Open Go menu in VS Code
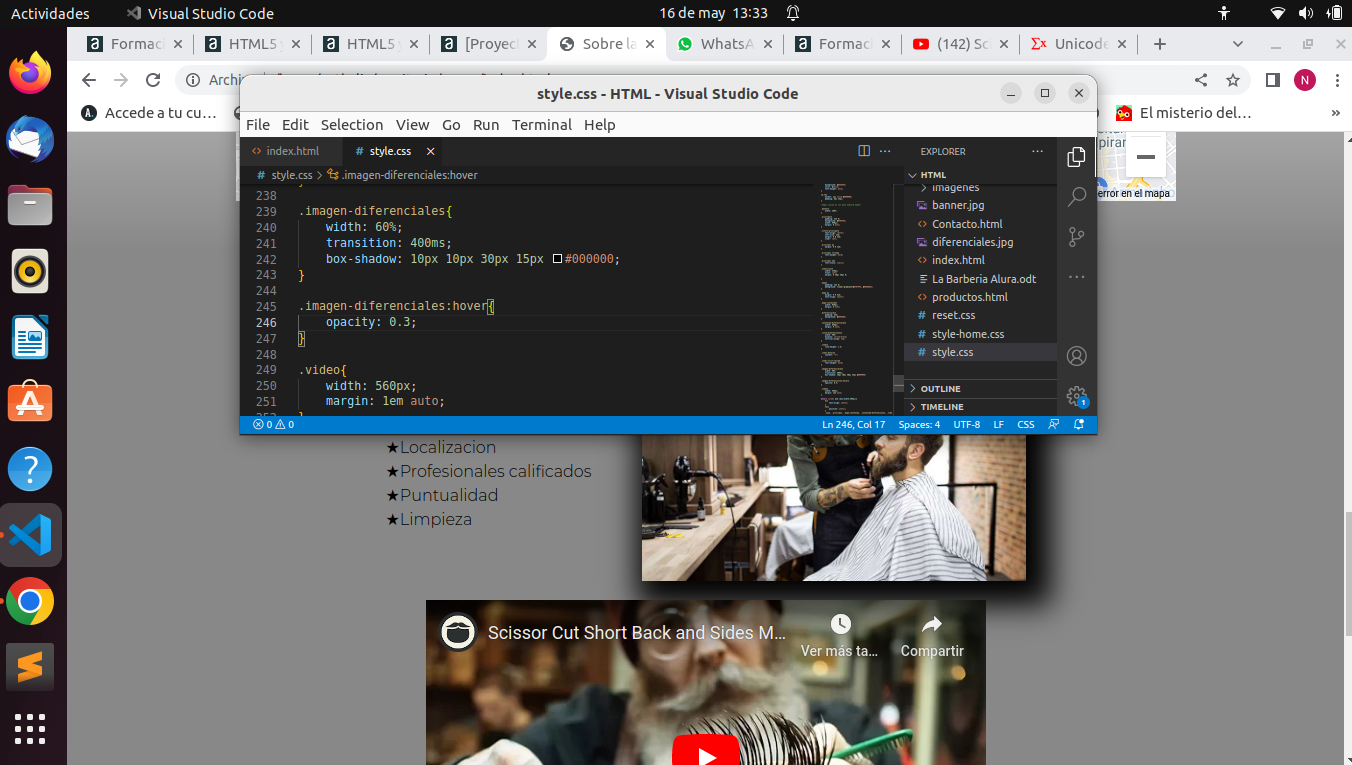 [451, 125]
